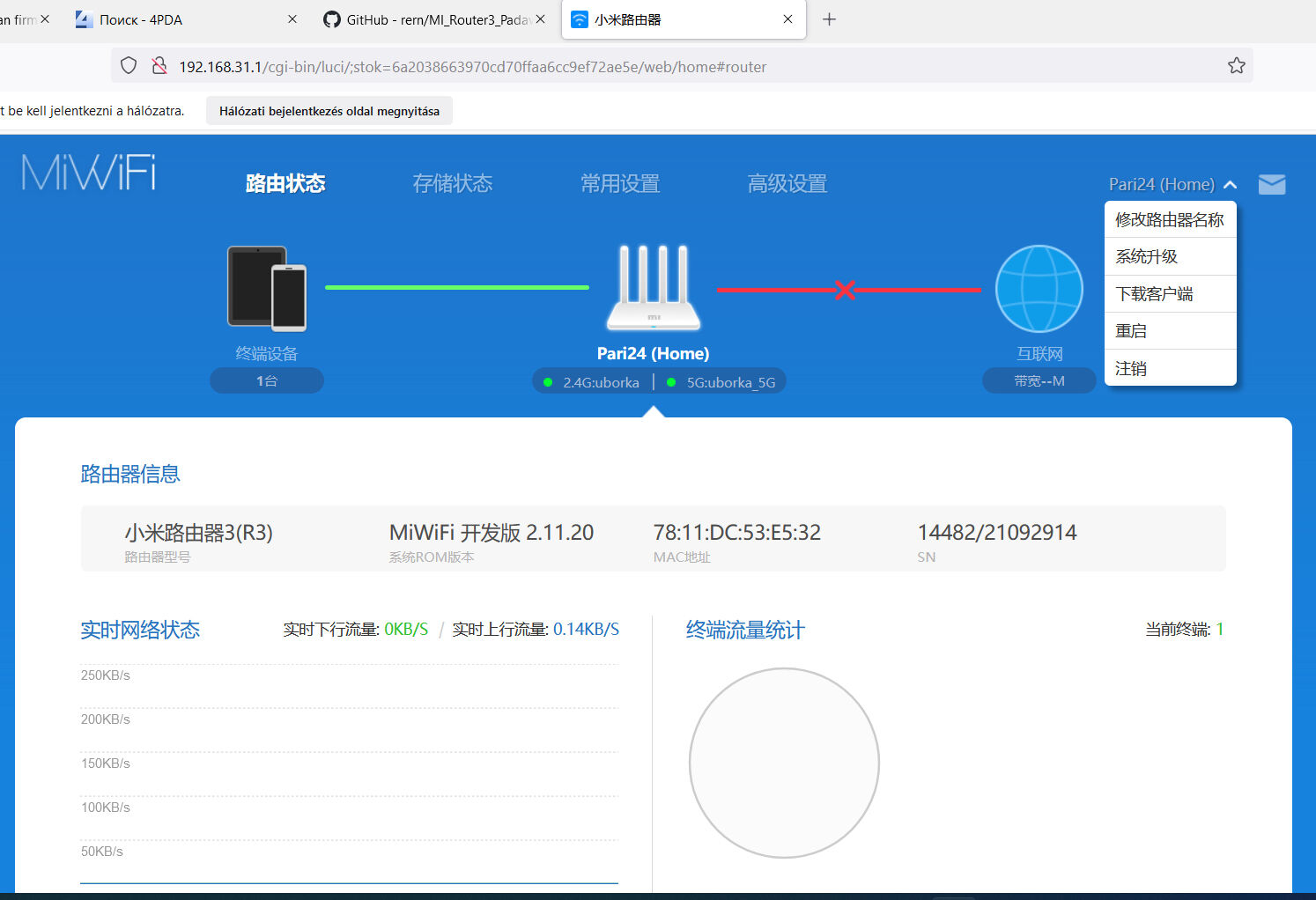The image size is (1316, 900).
Task: Open a new browser tab with the plus
Action: coord(829,19)
